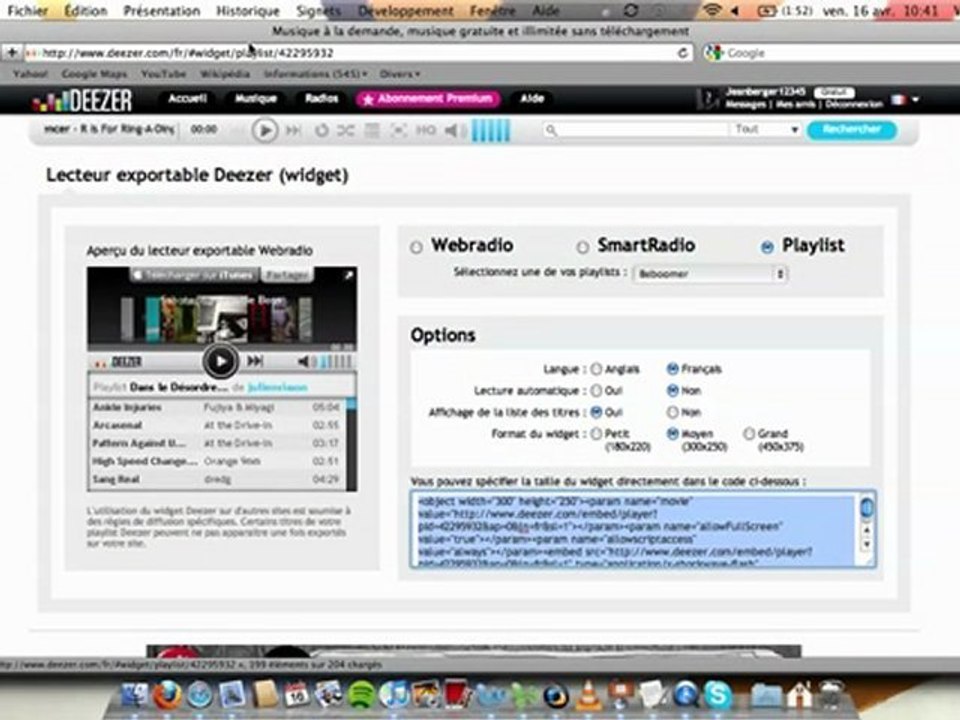Screen dimensions: 960x720
Task: Mute the widget preview speaker icon
Action: click(x=304, y=362)
